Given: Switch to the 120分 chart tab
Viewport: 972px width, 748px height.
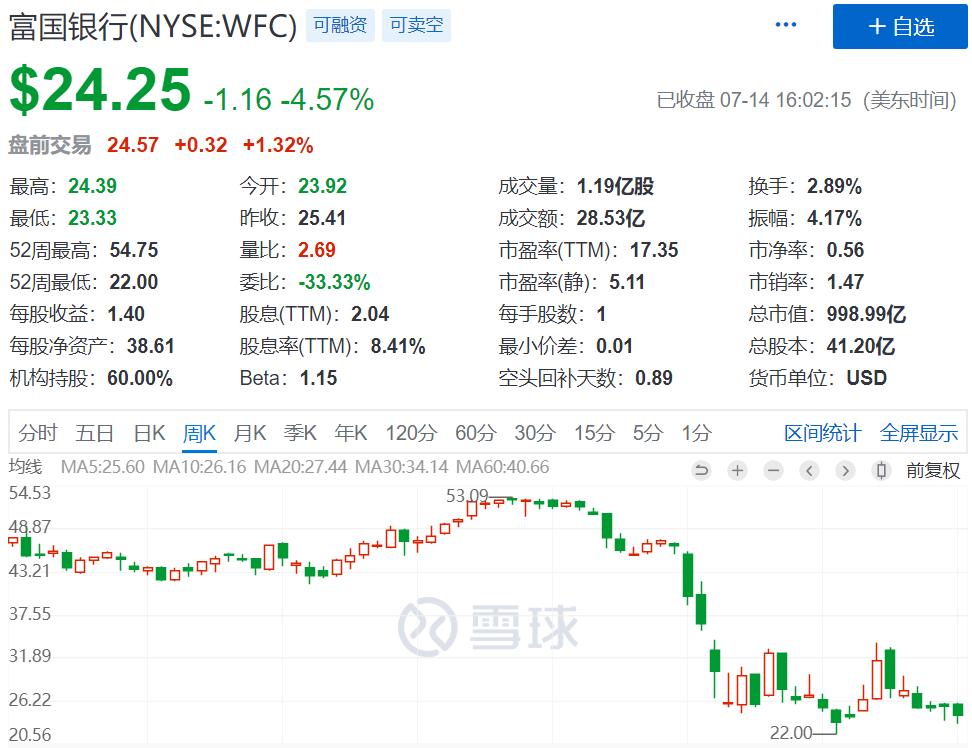Looking at the screenshot, I should click(x=411, y=433).
